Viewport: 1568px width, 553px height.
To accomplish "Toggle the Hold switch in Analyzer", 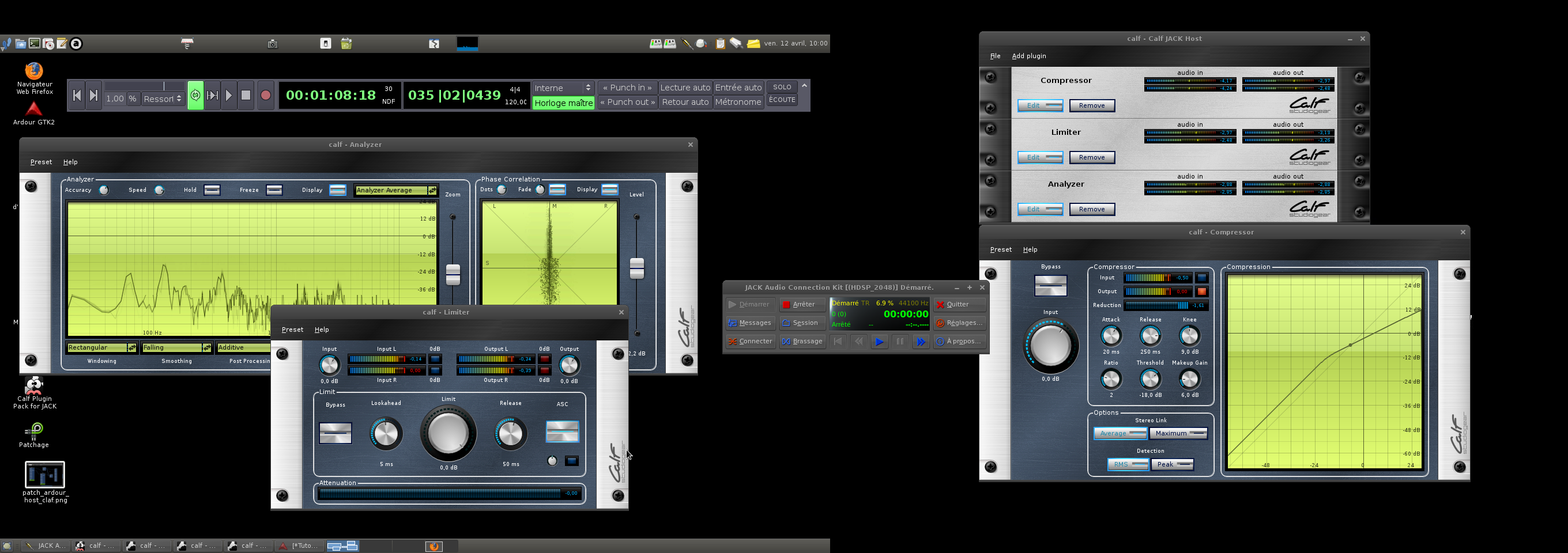I will click(x=212, y=190).
